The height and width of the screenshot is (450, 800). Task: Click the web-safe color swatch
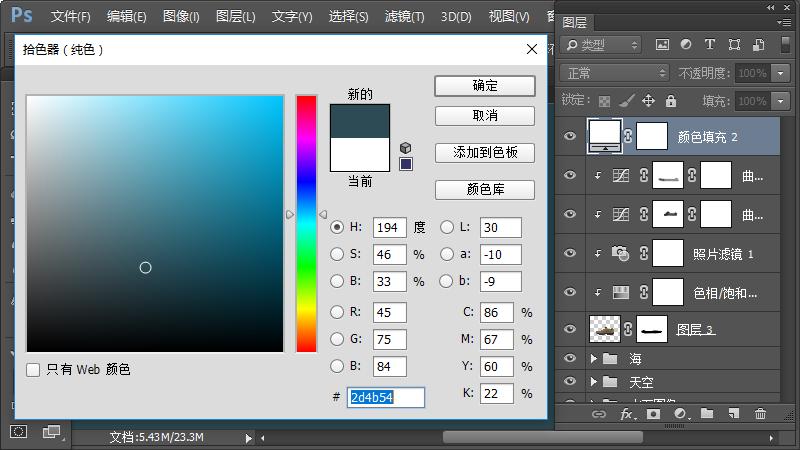coord(406,164)
